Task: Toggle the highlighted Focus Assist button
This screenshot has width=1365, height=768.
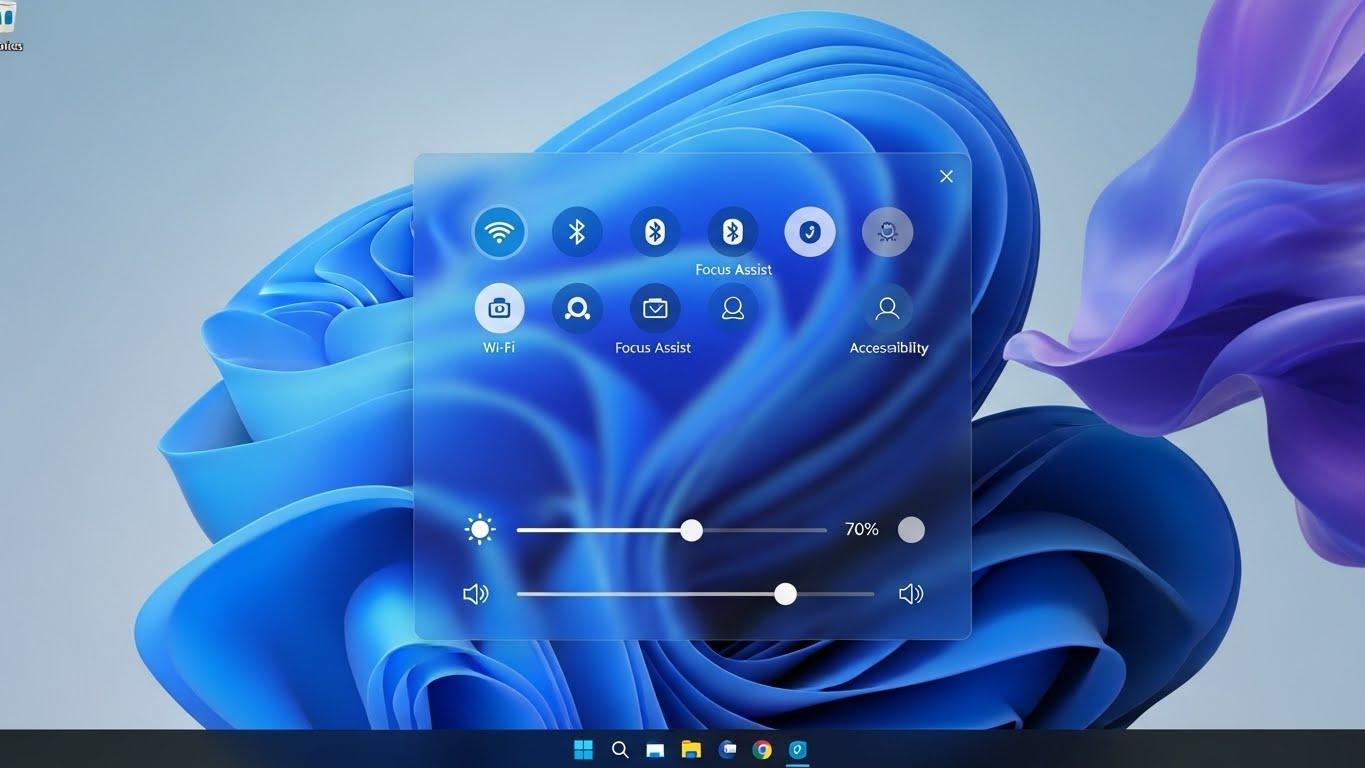Action: 810,232
